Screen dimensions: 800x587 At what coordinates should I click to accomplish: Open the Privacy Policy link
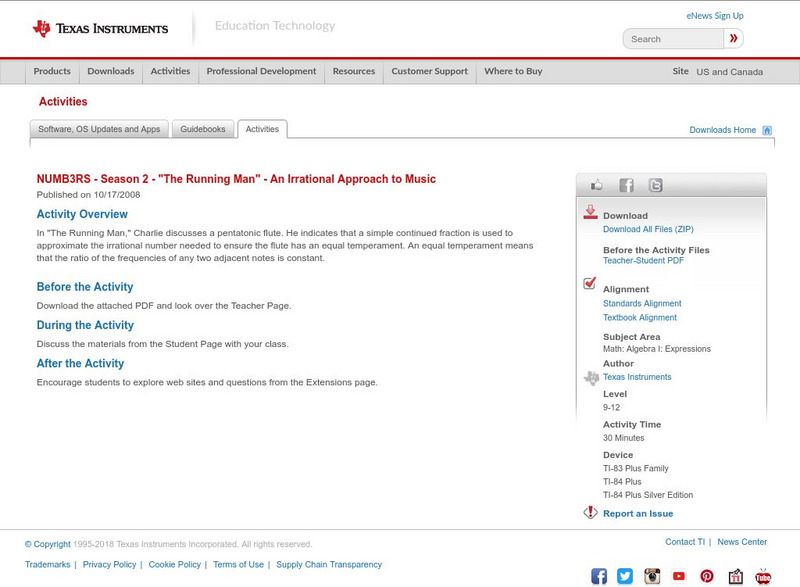[109, 565]
